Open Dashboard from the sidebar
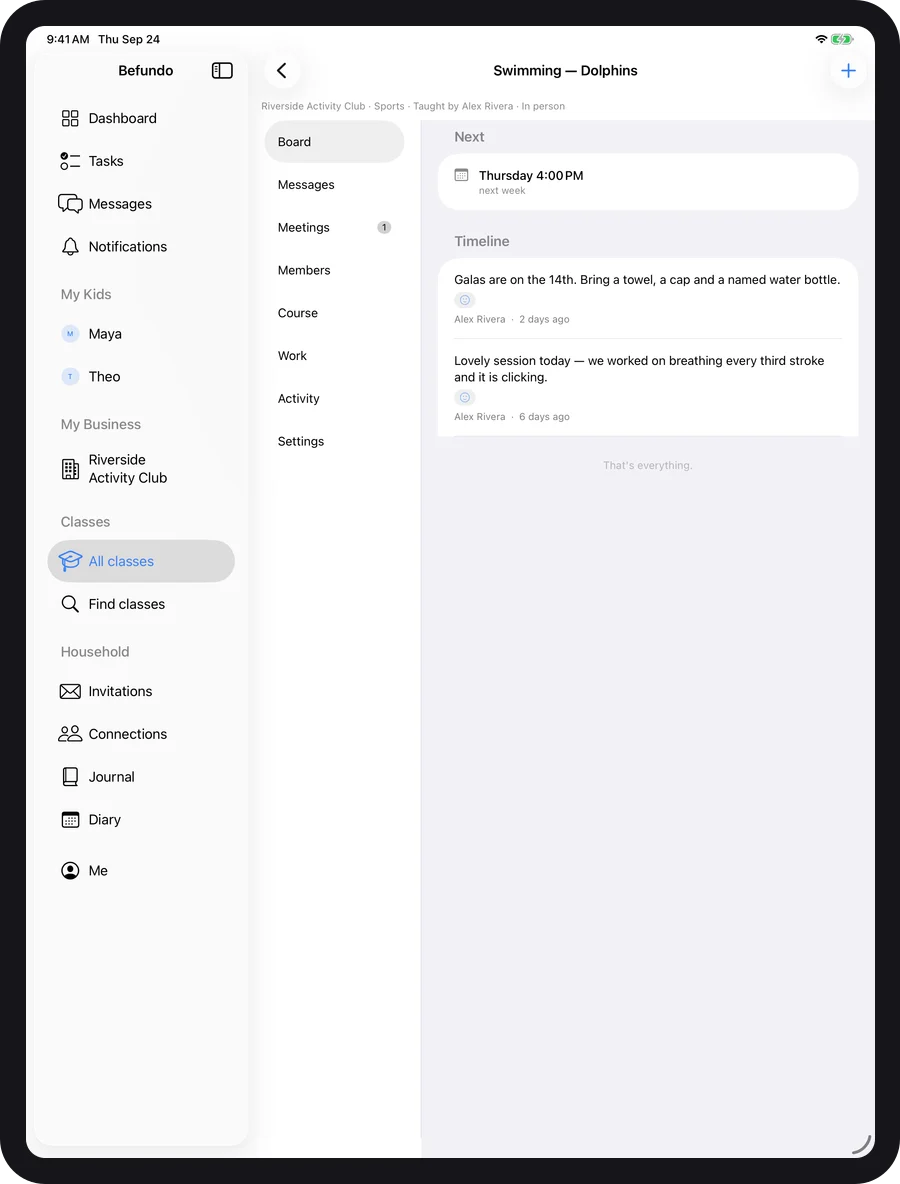Viewport: 900px width, 1184px height. (141, 119)
